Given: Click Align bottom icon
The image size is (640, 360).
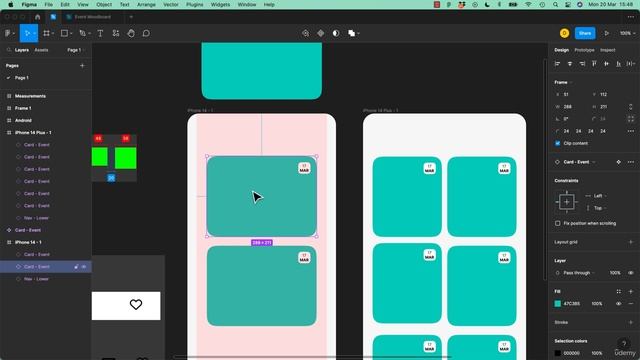Looking at the screenshot, I should 619,64.
